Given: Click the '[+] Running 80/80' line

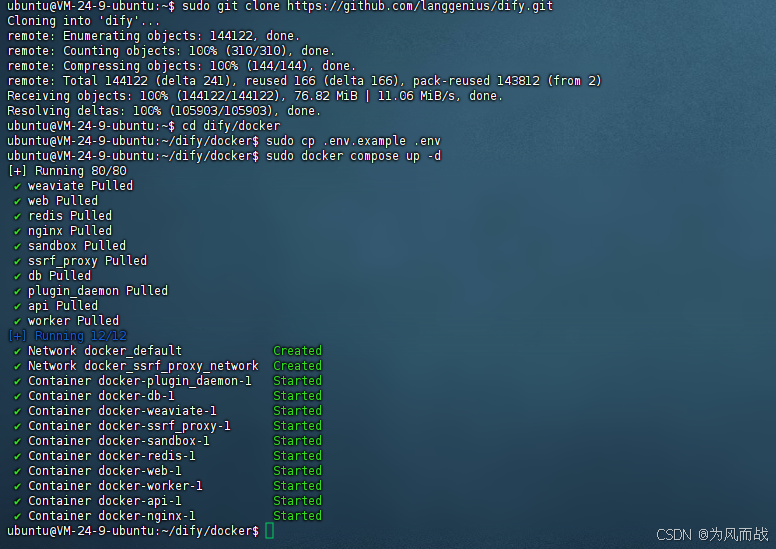Looking at the screenshot, I should click(67, 171).
